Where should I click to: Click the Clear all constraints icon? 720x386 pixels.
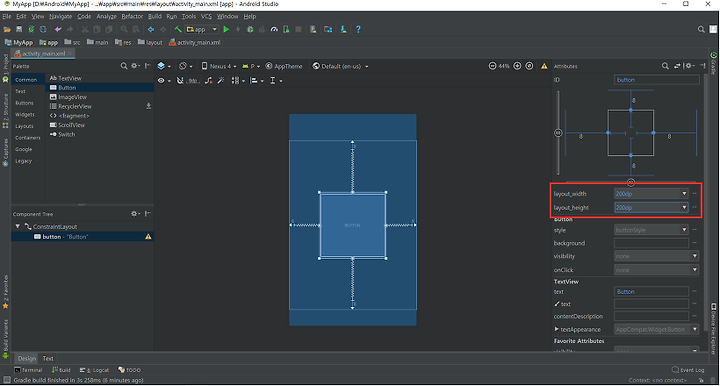(208, 81)
